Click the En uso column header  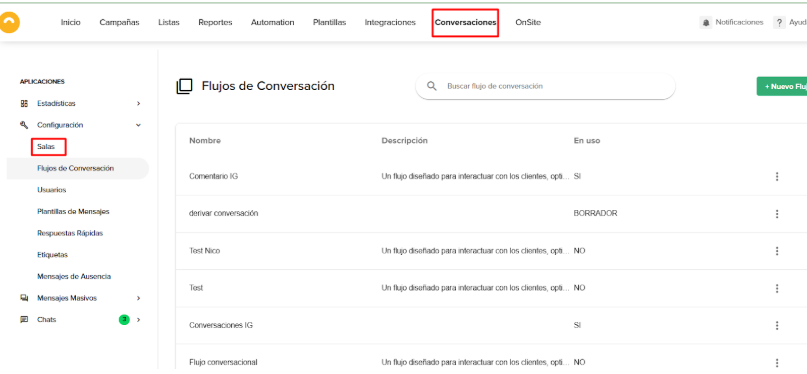587,140
